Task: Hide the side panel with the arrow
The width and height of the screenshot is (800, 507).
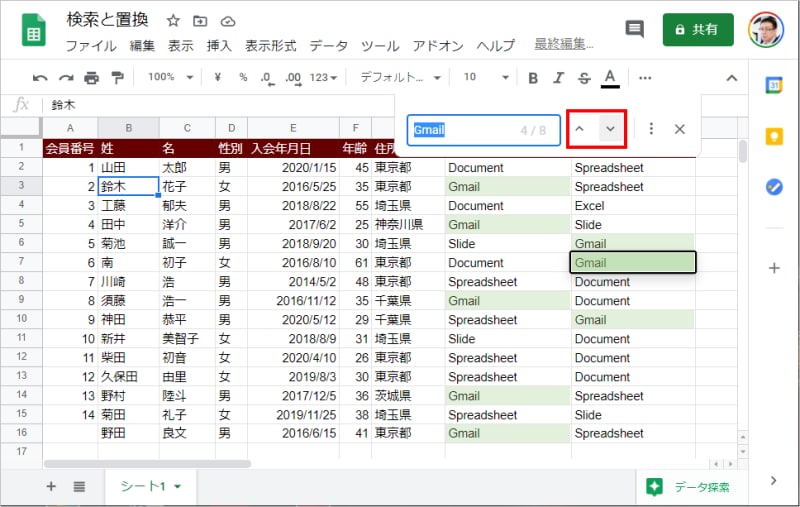Action: coord(774,480)
